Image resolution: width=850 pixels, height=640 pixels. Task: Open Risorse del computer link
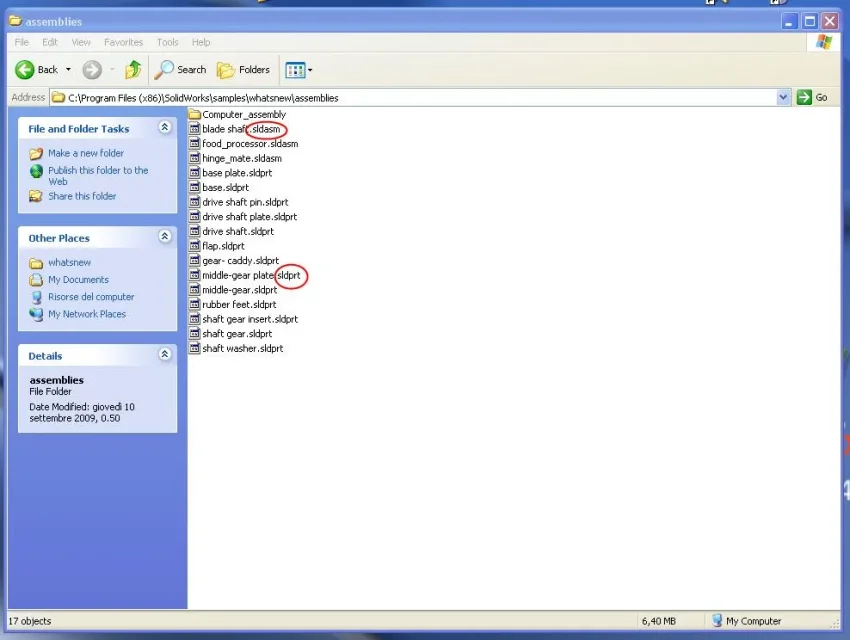coord(91,297)
